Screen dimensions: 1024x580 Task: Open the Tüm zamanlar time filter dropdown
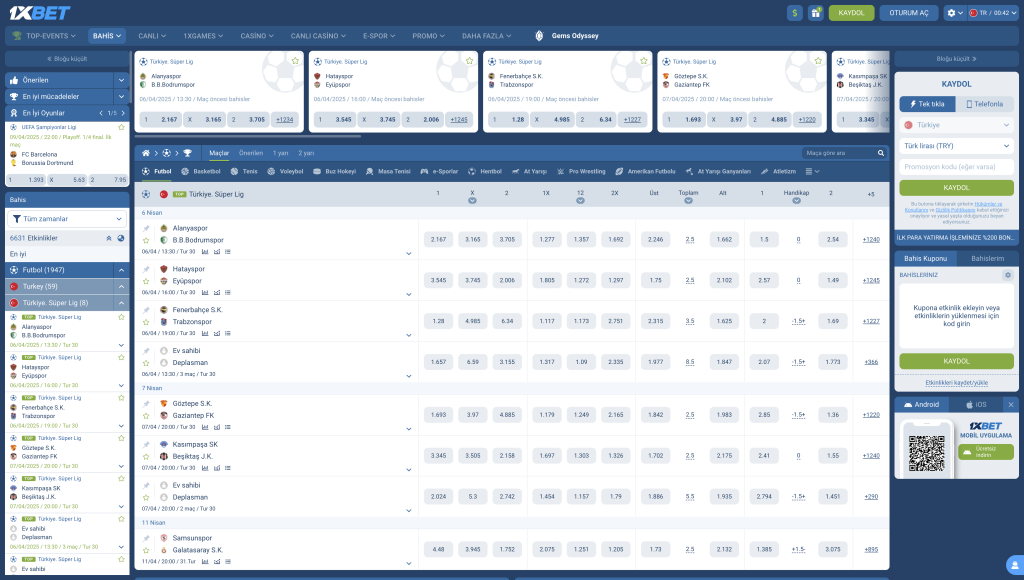(67, 219)
